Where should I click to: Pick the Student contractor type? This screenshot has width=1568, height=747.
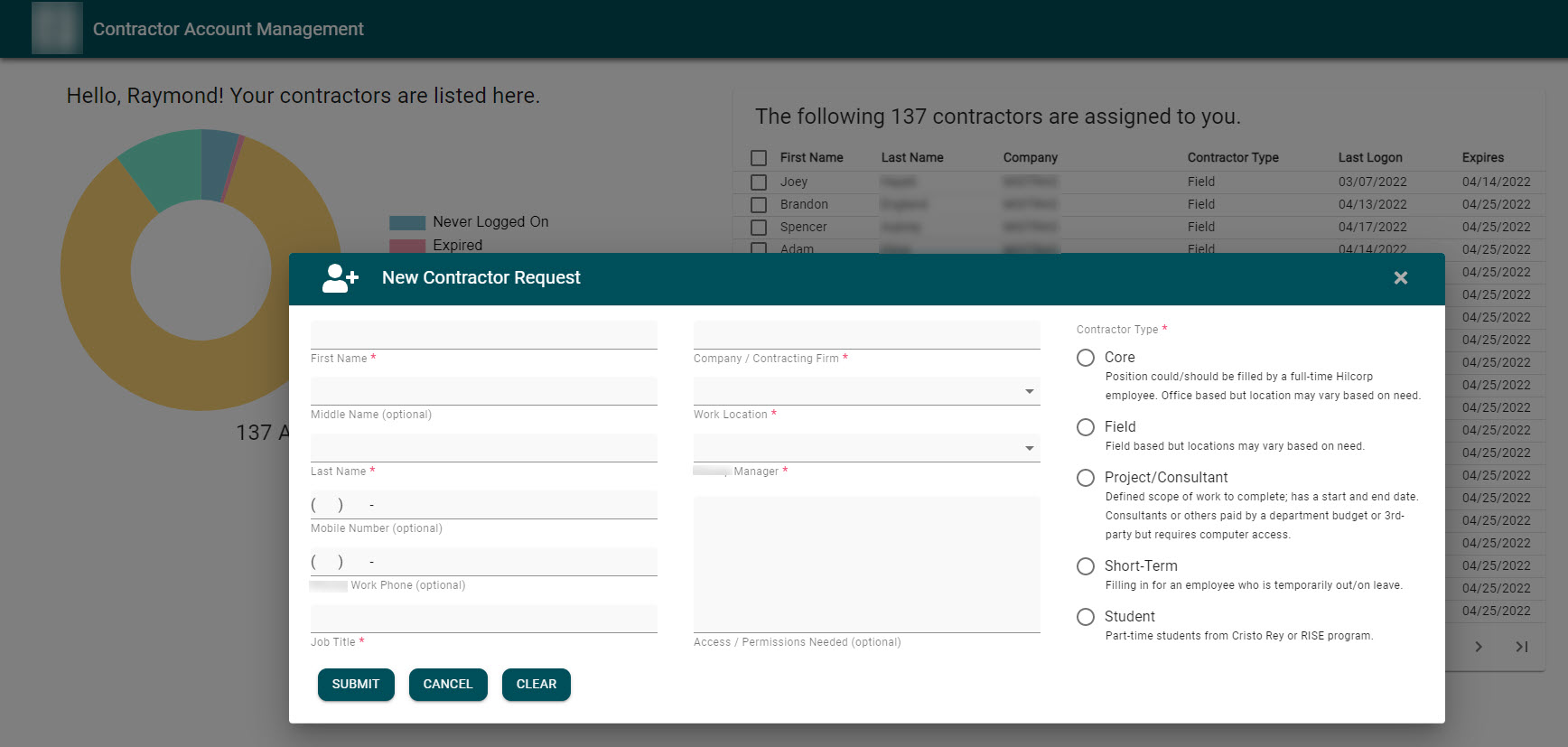pos(1086,617)
